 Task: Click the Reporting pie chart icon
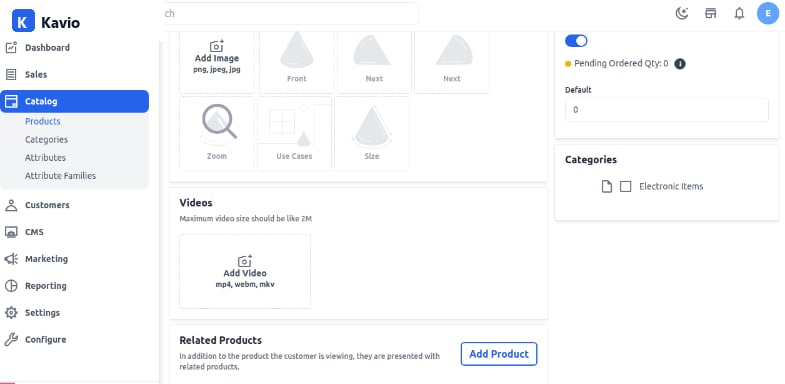point(11,286)
